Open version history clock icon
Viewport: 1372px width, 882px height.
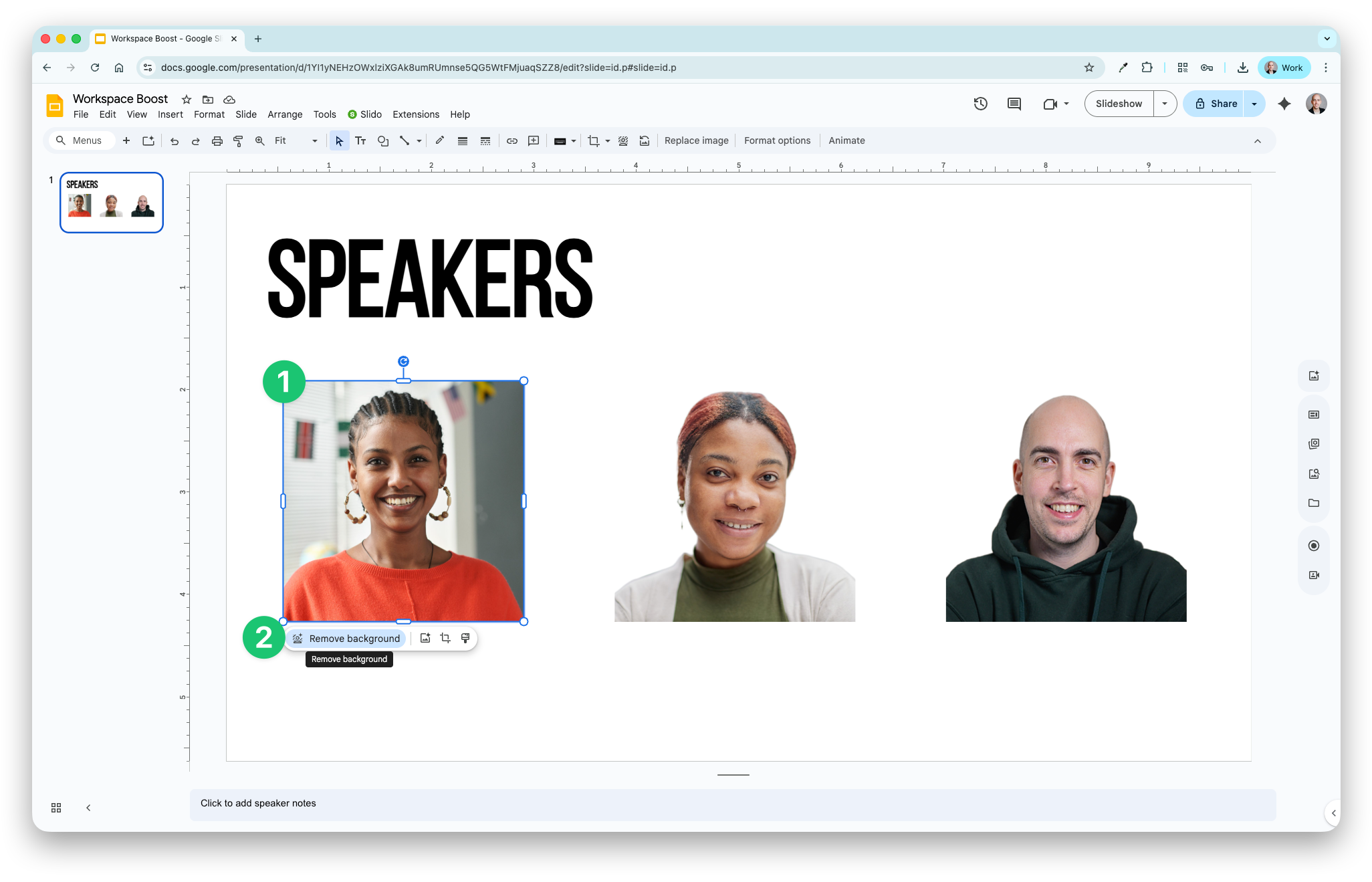coord(980,104)
